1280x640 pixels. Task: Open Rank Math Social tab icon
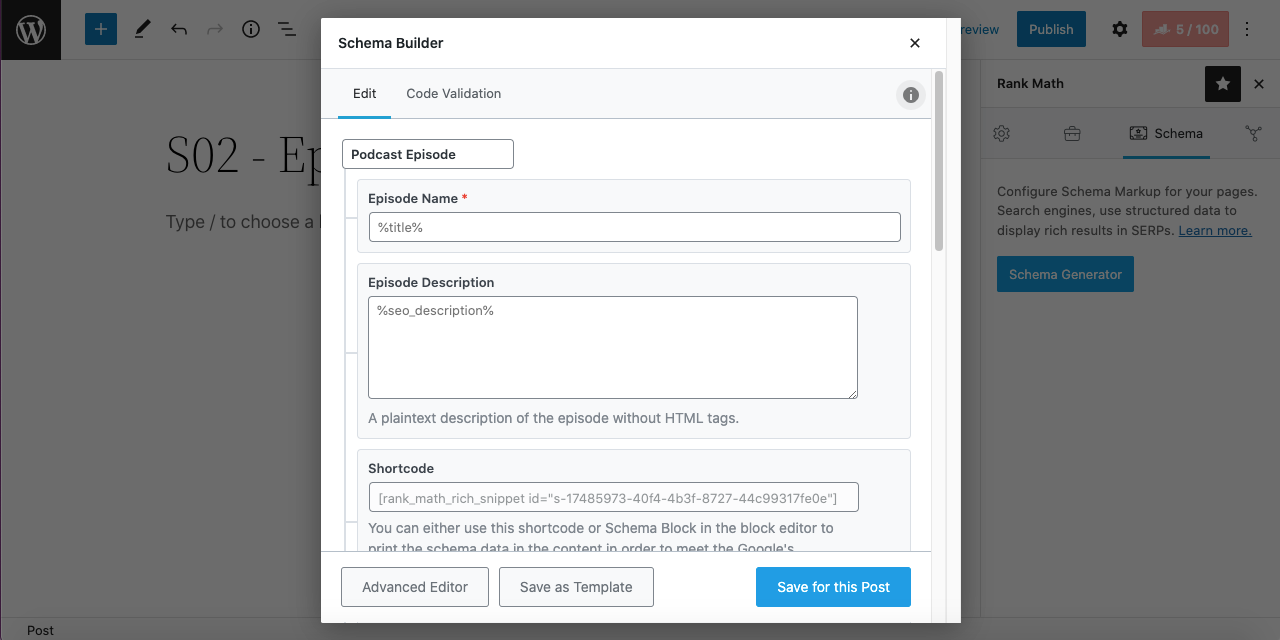(1253, 133)
